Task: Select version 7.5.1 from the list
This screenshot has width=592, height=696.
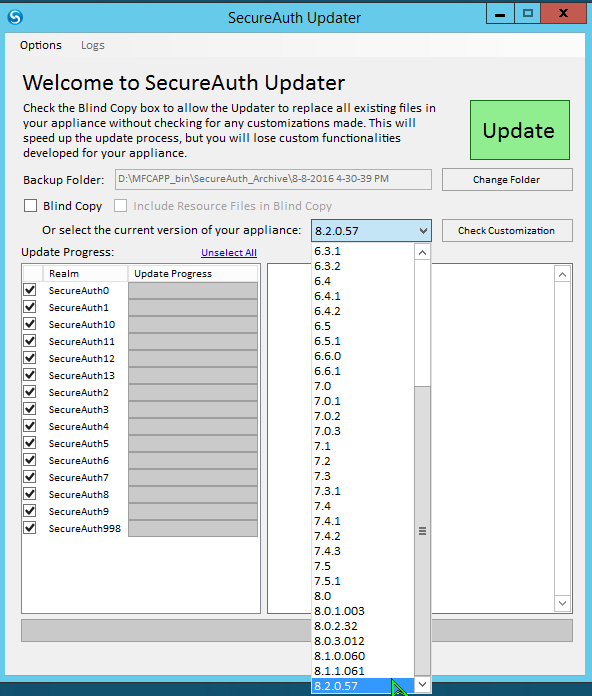Action: tap(363, 581)
